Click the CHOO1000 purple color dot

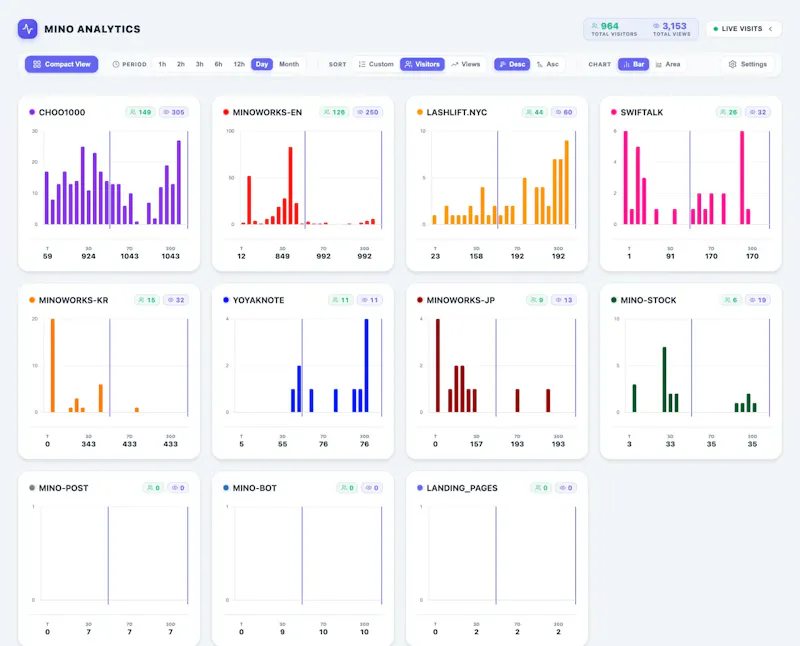tap(32, 112)
